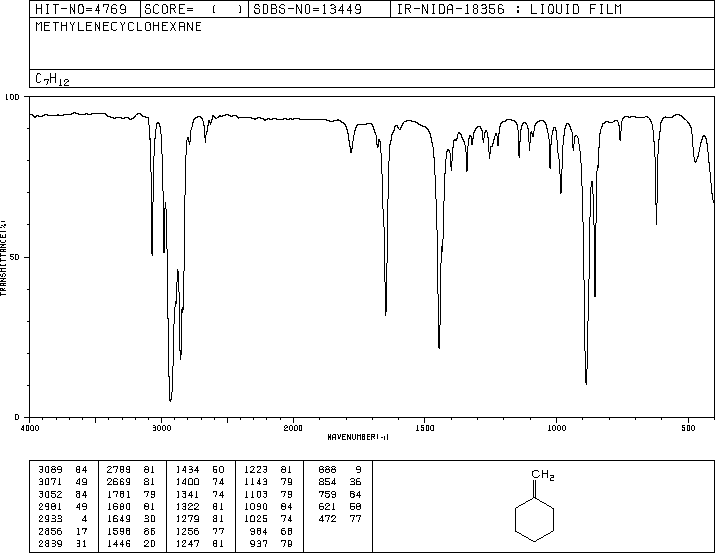Click the 100 y-axis label
This screenshot has width=715, height=553.
[x=12, y=97]
